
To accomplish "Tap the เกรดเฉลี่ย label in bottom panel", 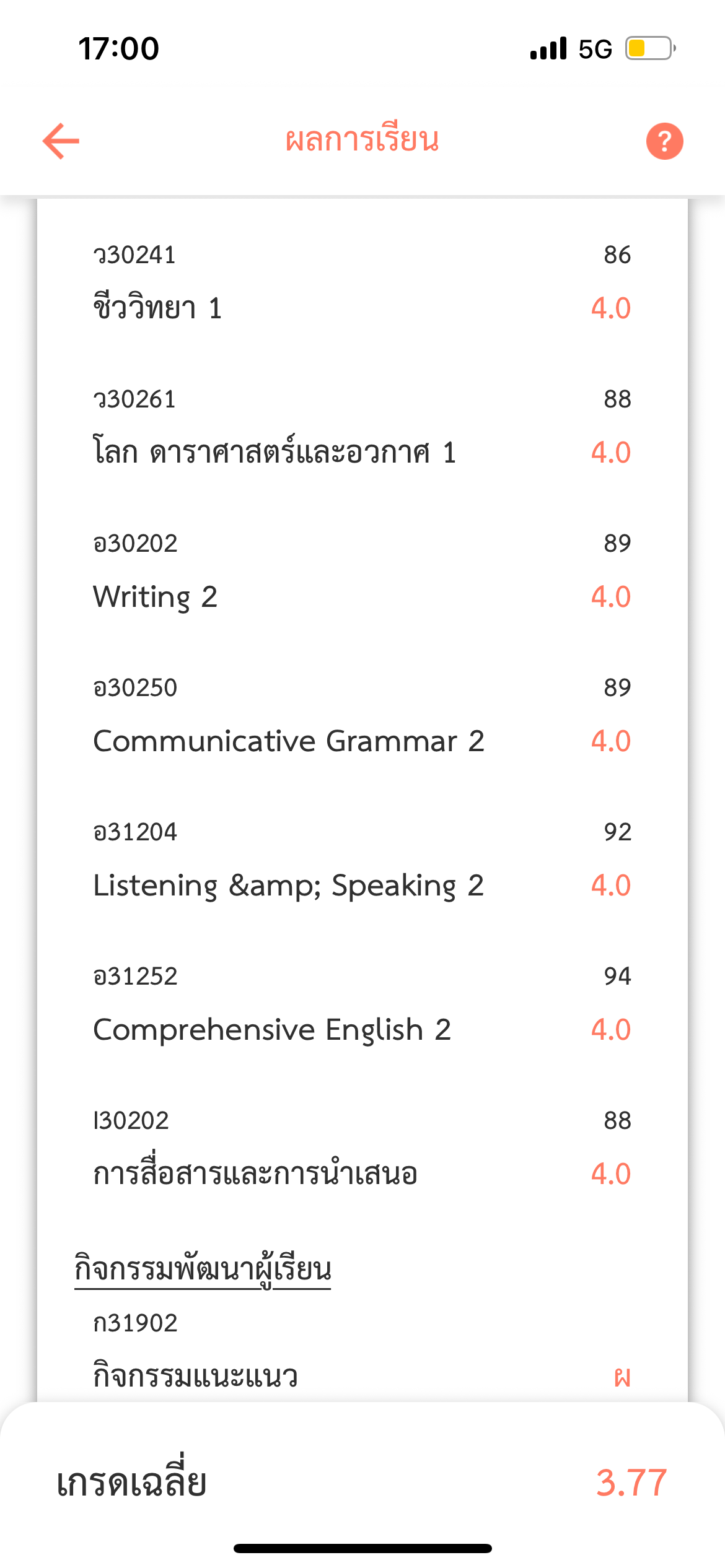I will pos(131,1480).
